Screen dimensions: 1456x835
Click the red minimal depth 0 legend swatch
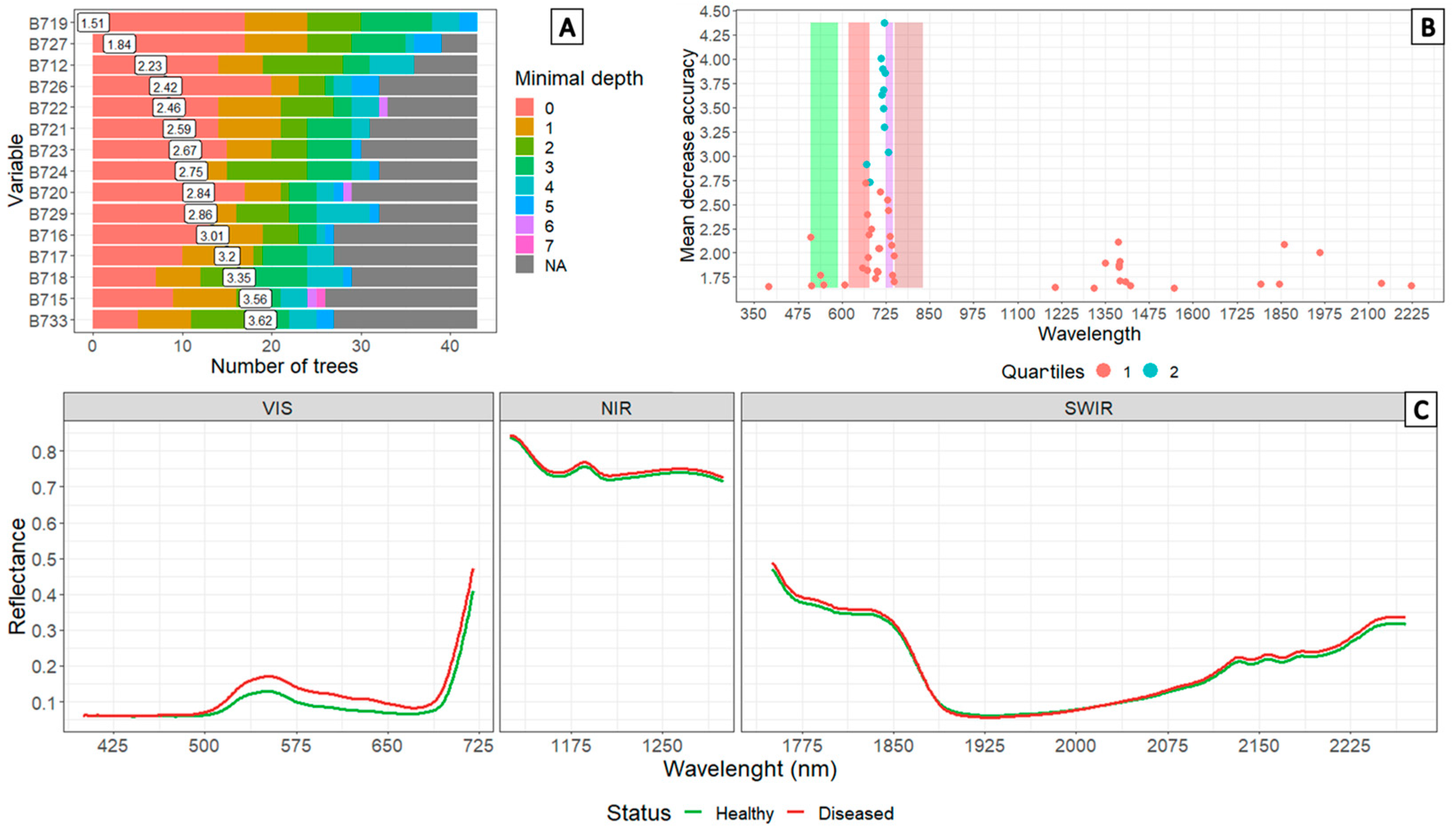[524, 108]
